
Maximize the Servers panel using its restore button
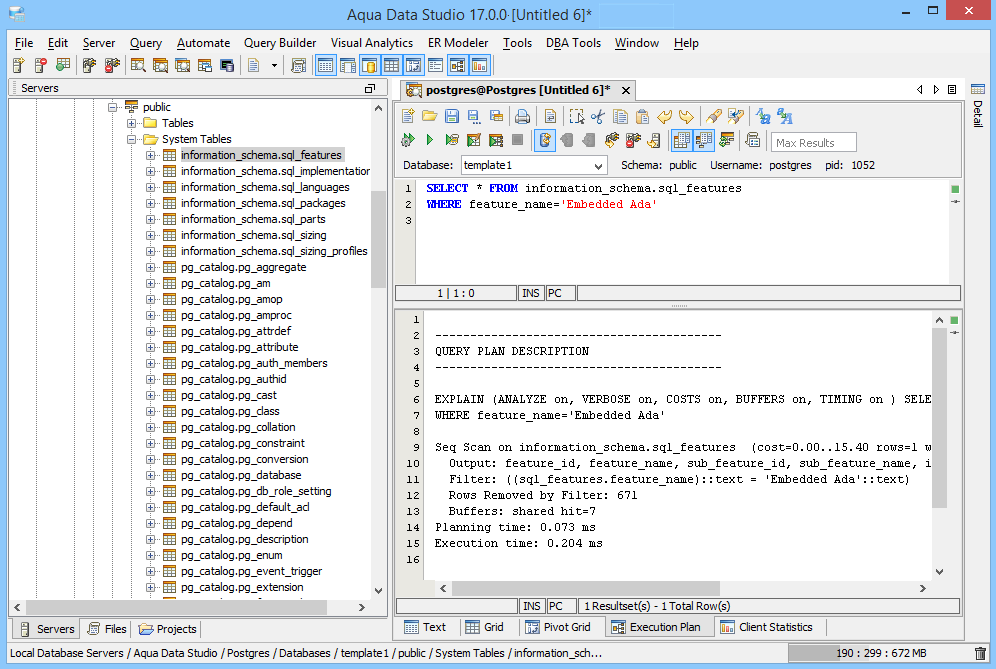pyautogui.click(x=370, y=88)
